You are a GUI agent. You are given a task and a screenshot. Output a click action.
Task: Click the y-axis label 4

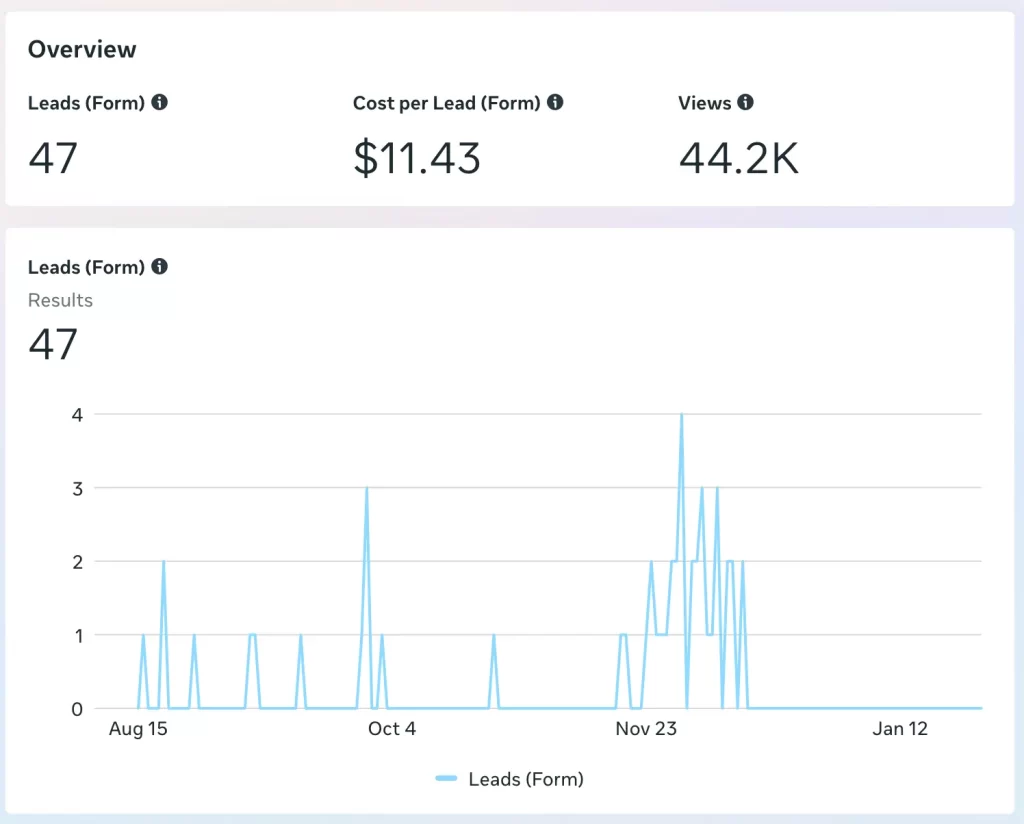(x=75, y=414)
